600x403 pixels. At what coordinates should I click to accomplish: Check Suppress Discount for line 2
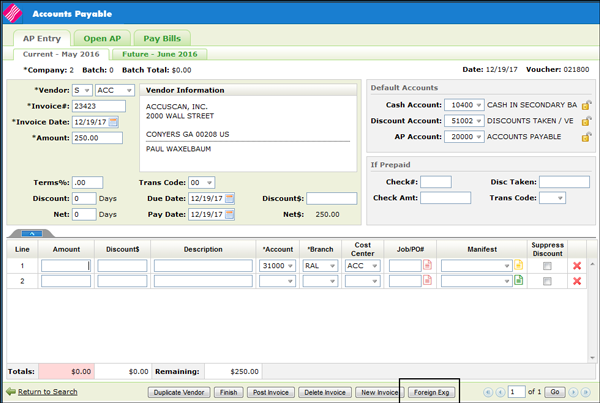[547, 282]
